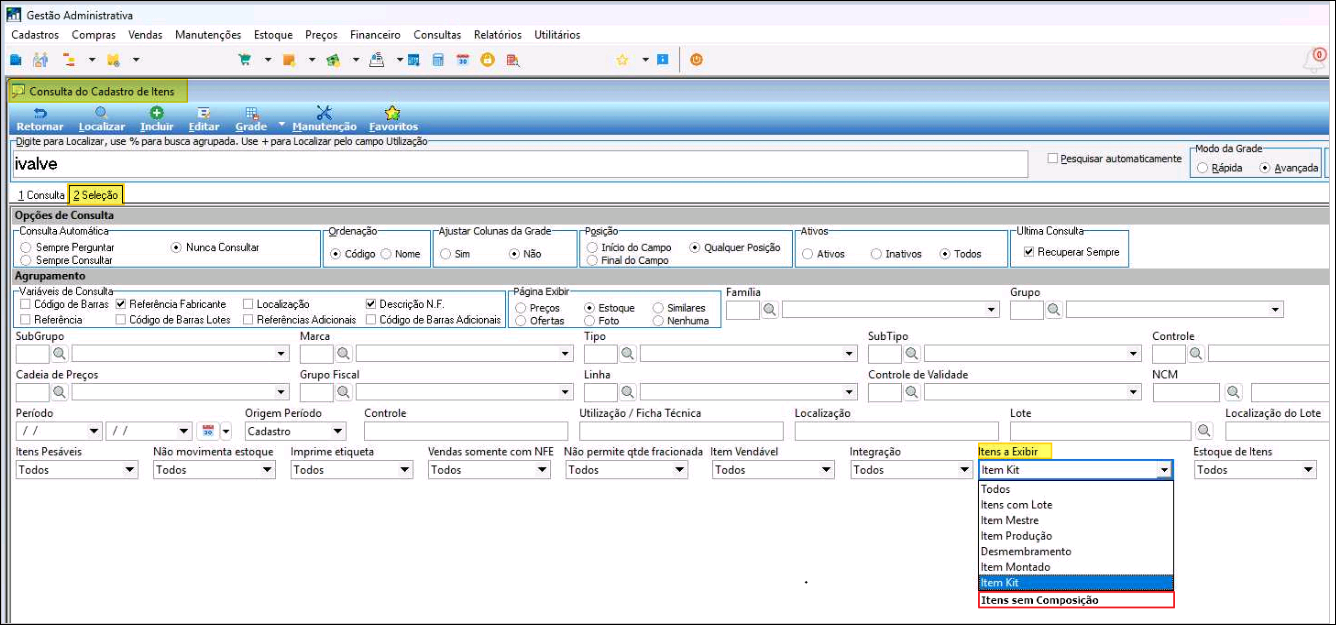1336x625 pixels.
Task: Select Início do Campo position radio
Action: pyautogui.click(x=593, y=247)
